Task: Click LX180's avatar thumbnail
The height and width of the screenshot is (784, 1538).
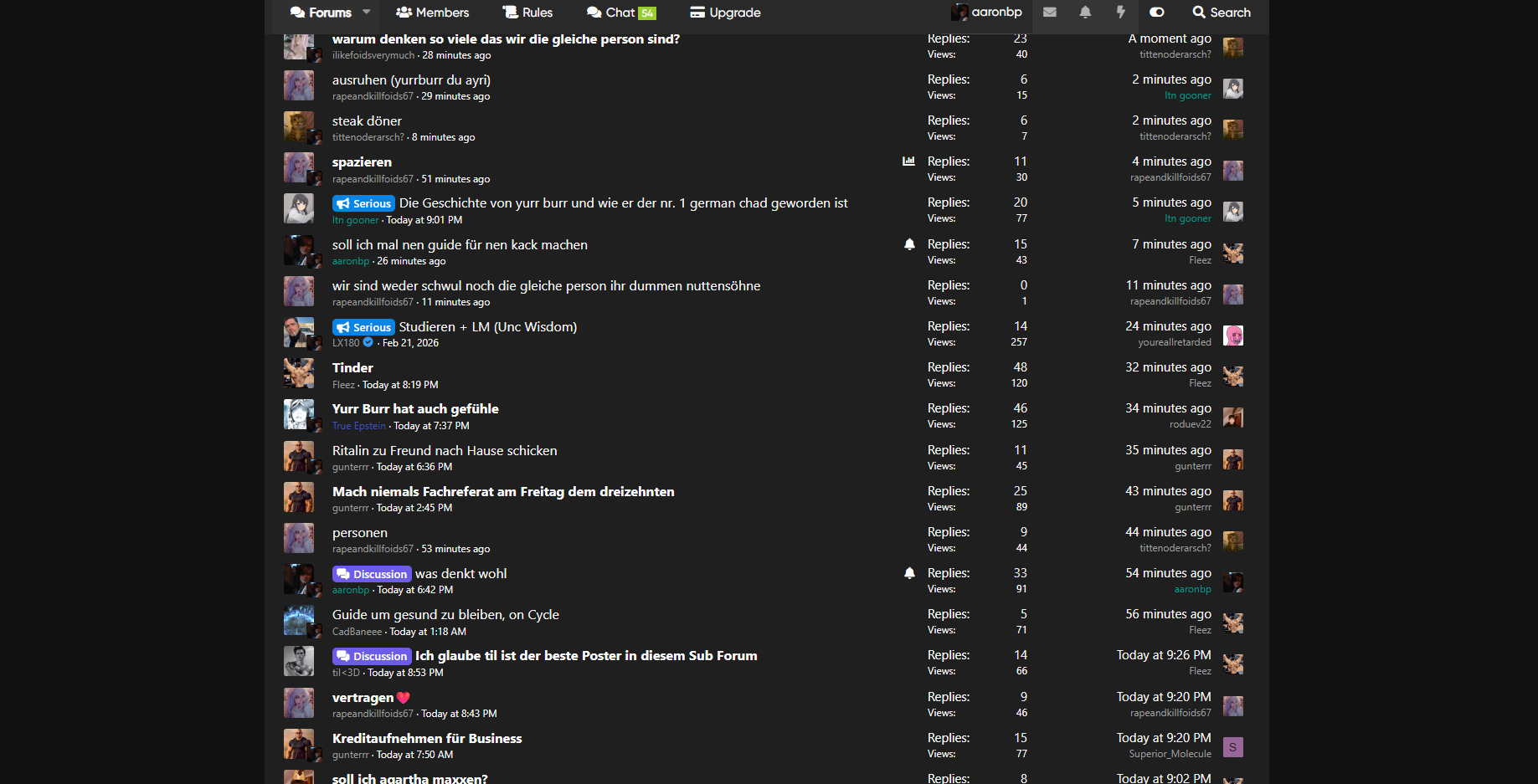Action: coord(298,333)
